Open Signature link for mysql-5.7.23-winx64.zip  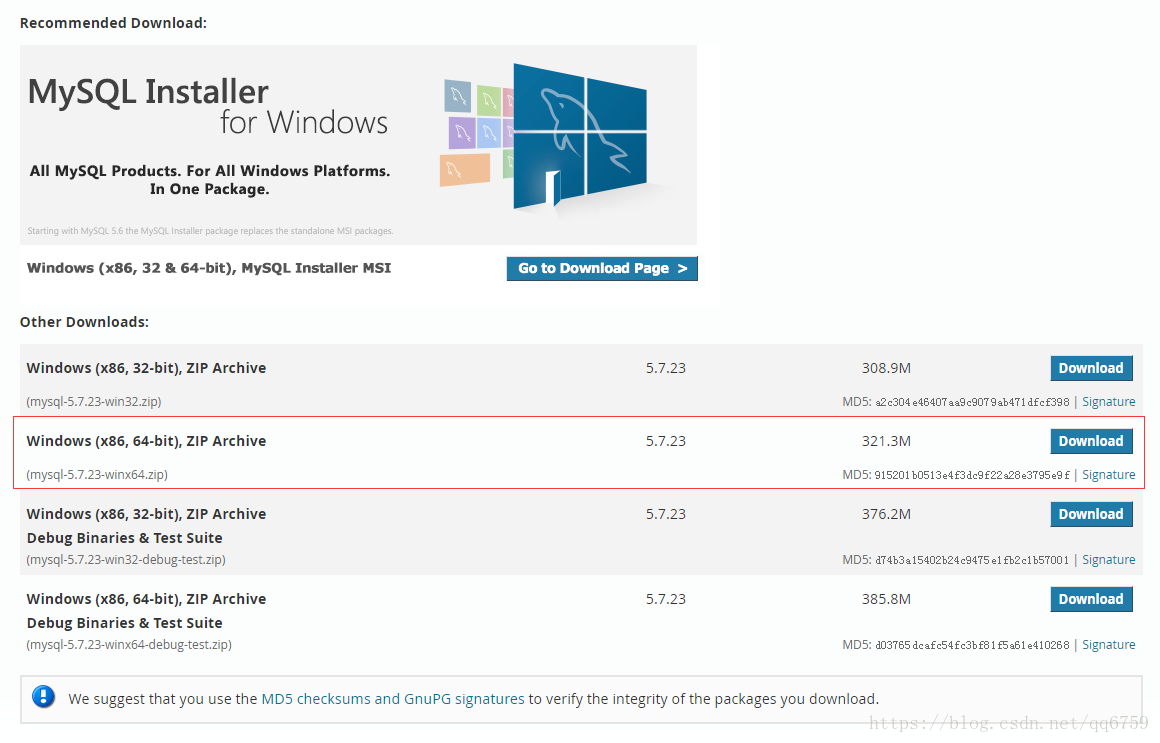point(1108,475)
